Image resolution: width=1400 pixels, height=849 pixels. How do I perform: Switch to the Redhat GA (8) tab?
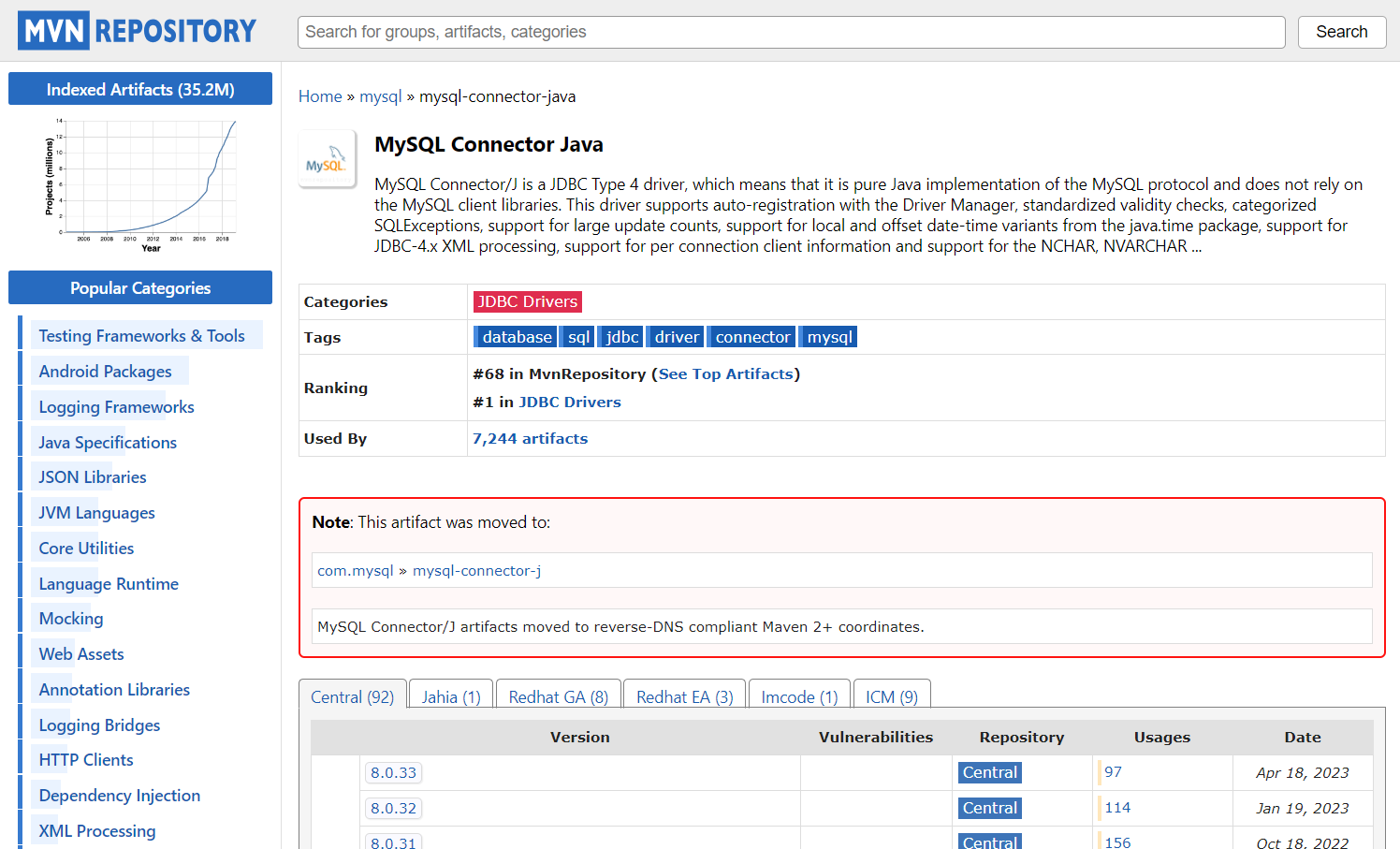coord(559,697)
